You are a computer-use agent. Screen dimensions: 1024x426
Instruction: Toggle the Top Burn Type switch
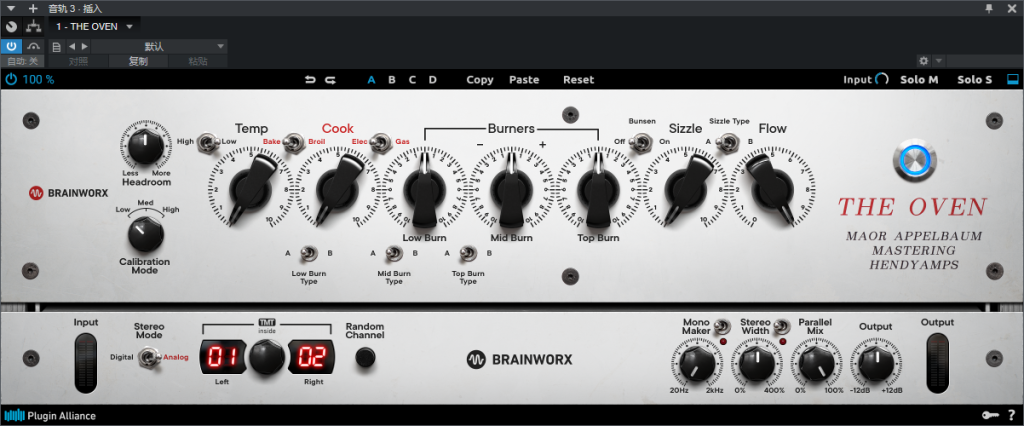coord(468,253)
